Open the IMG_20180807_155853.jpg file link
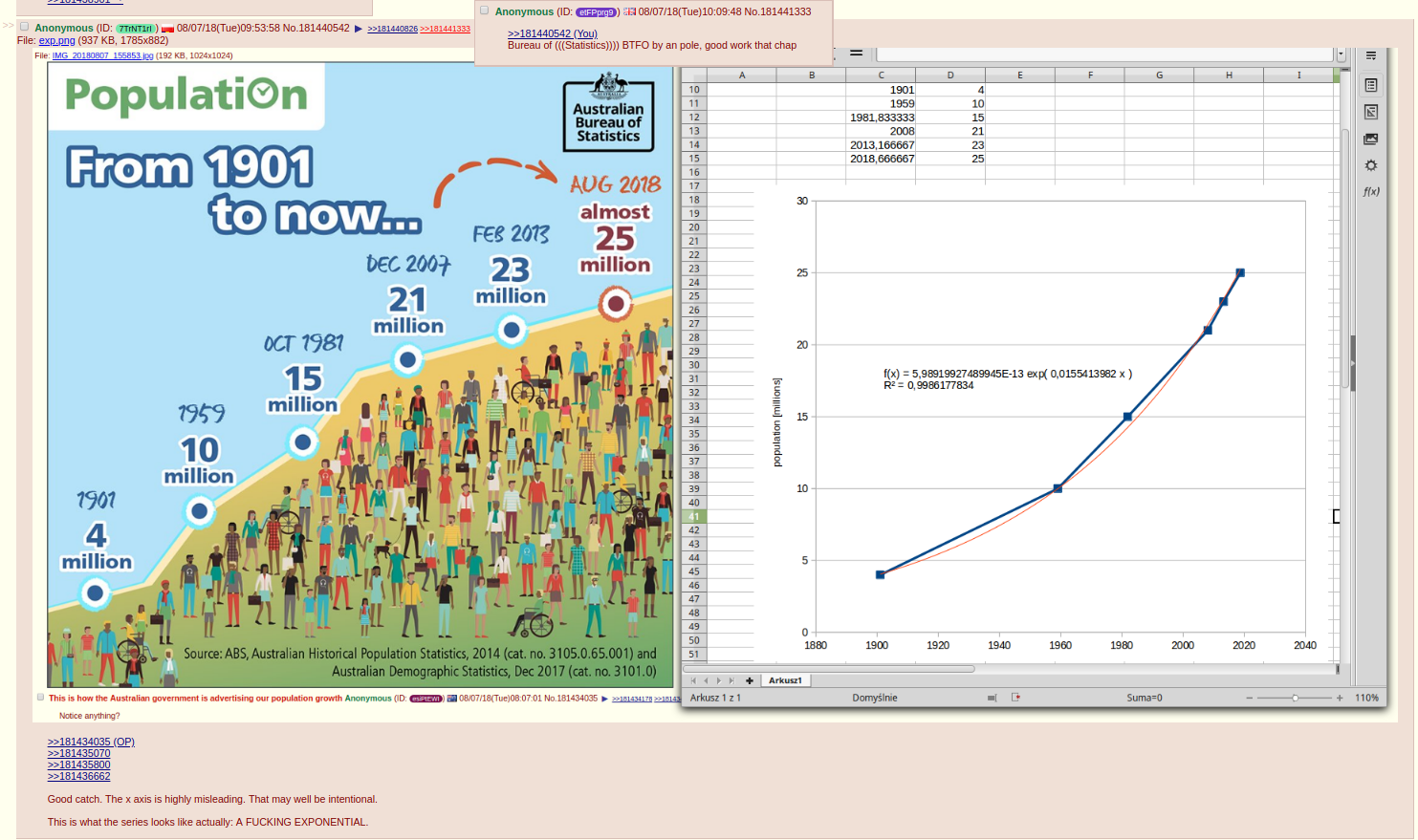1418x840 pixels. 102,55
